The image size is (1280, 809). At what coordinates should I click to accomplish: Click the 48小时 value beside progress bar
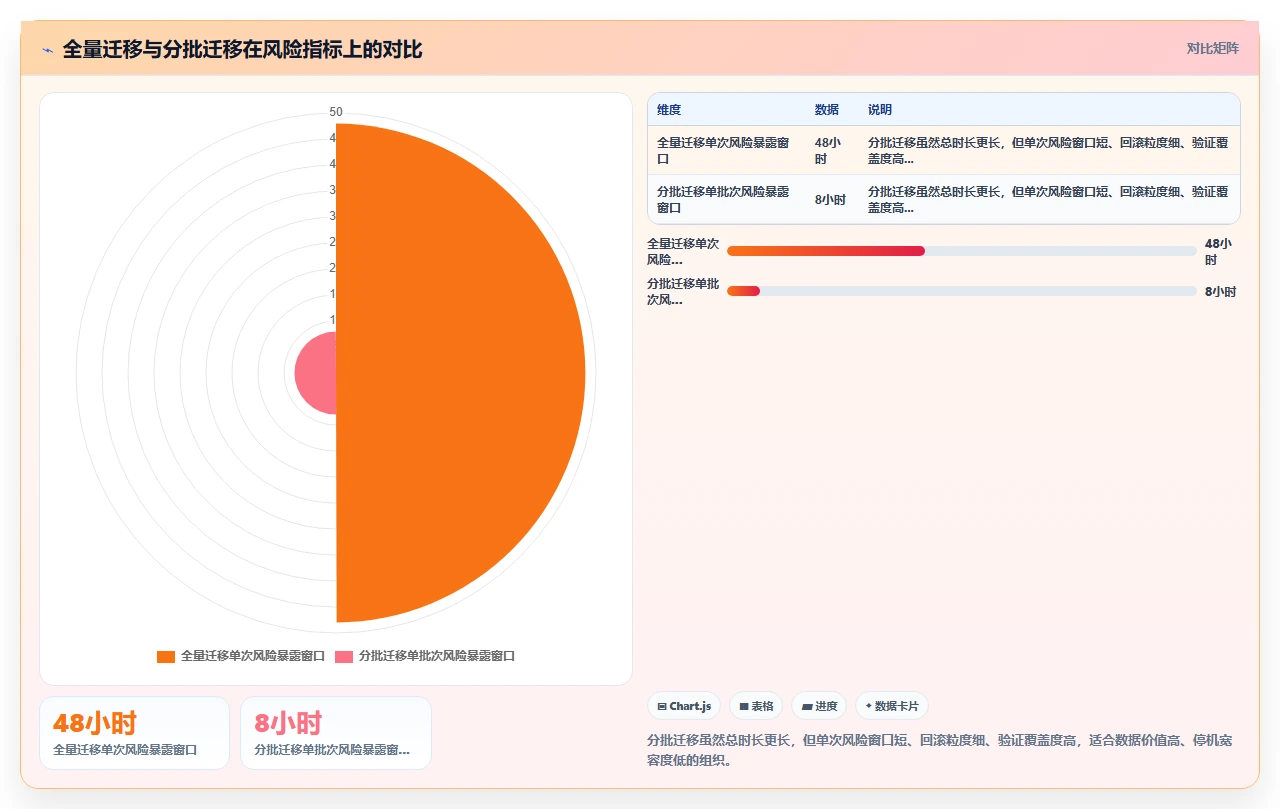tap(1218, 251)
